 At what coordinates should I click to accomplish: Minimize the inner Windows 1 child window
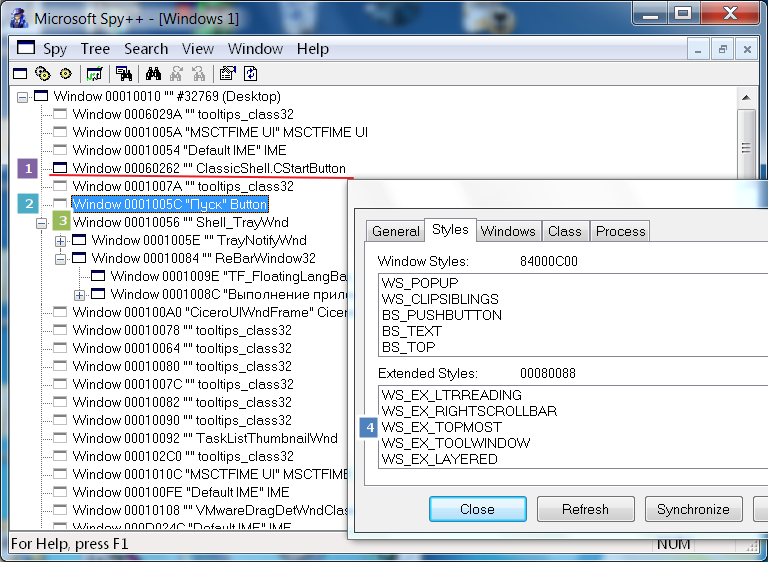[698, 49]
